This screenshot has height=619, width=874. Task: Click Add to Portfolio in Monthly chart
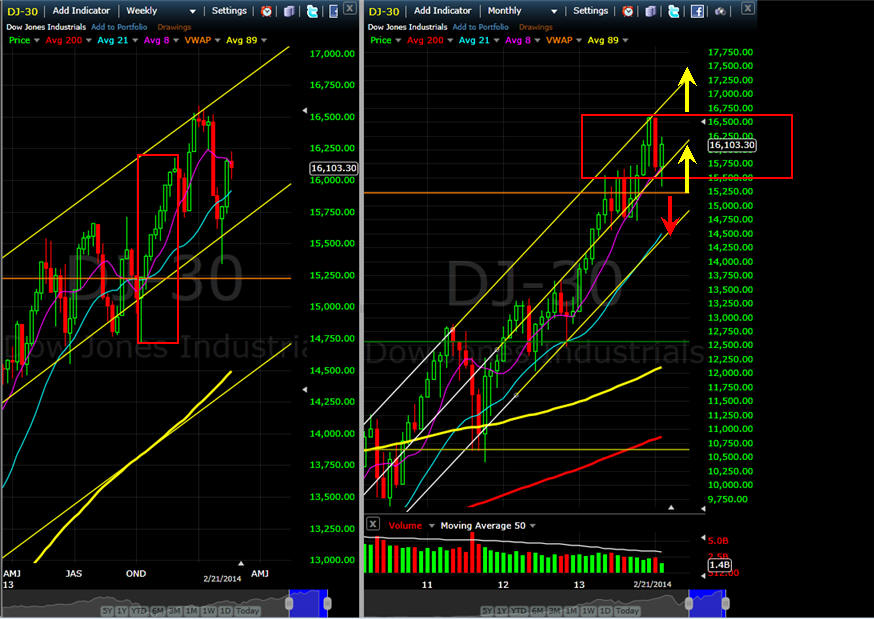point(480,27)
